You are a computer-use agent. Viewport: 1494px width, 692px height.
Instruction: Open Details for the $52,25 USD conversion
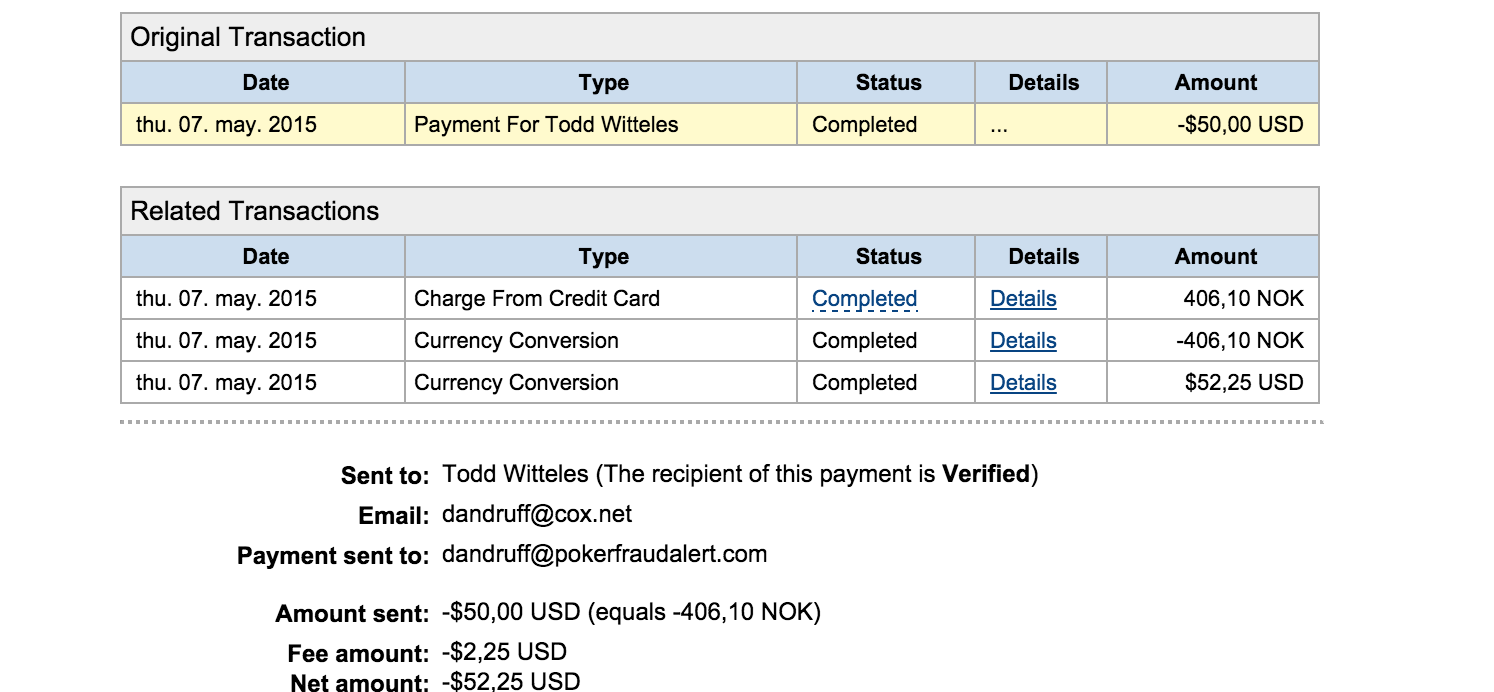coord(1022,383)
